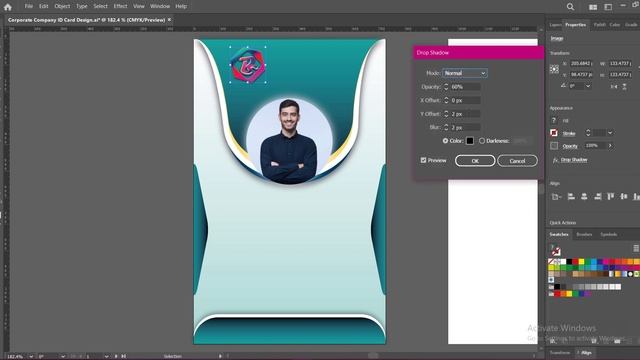This screenshot has height=360, width=640.
Task: Toggle the Preview checkbox in Drop Shadow
Action: pos(423,160)
